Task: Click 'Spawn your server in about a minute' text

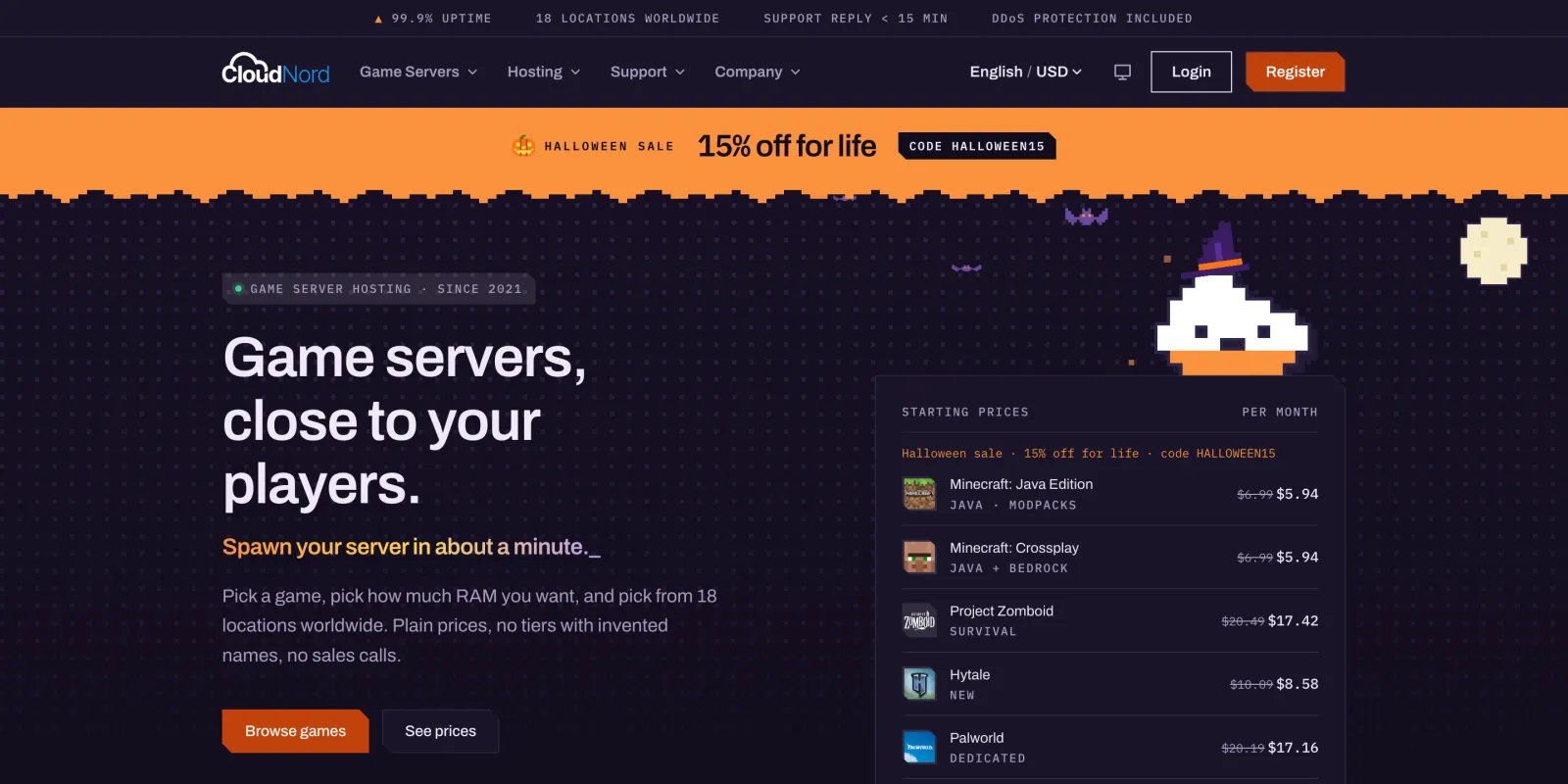Action: [412, 547]
